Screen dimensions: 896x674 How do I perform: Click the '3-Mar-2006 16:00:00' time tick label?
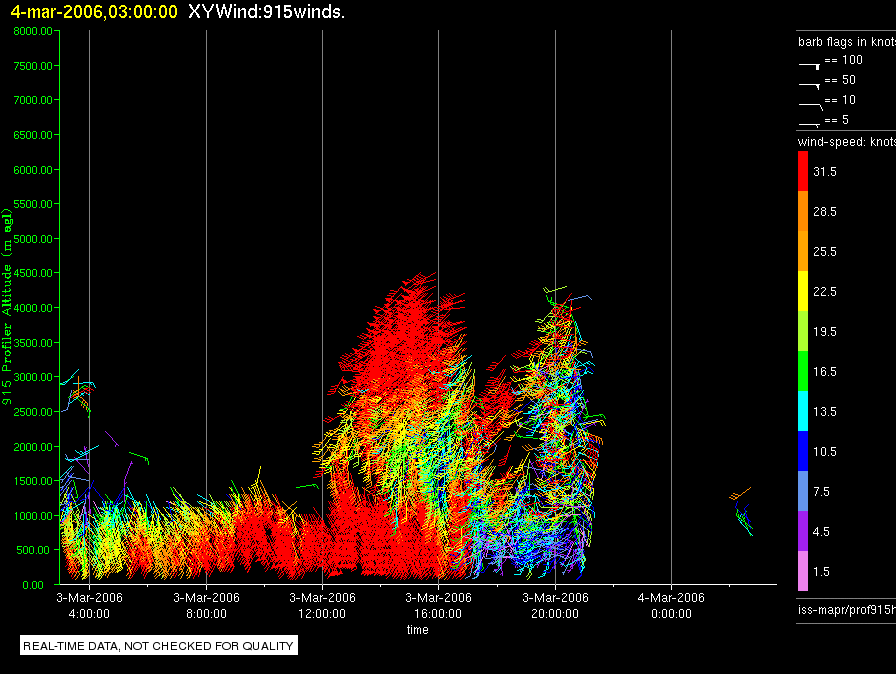coord(438,605)
